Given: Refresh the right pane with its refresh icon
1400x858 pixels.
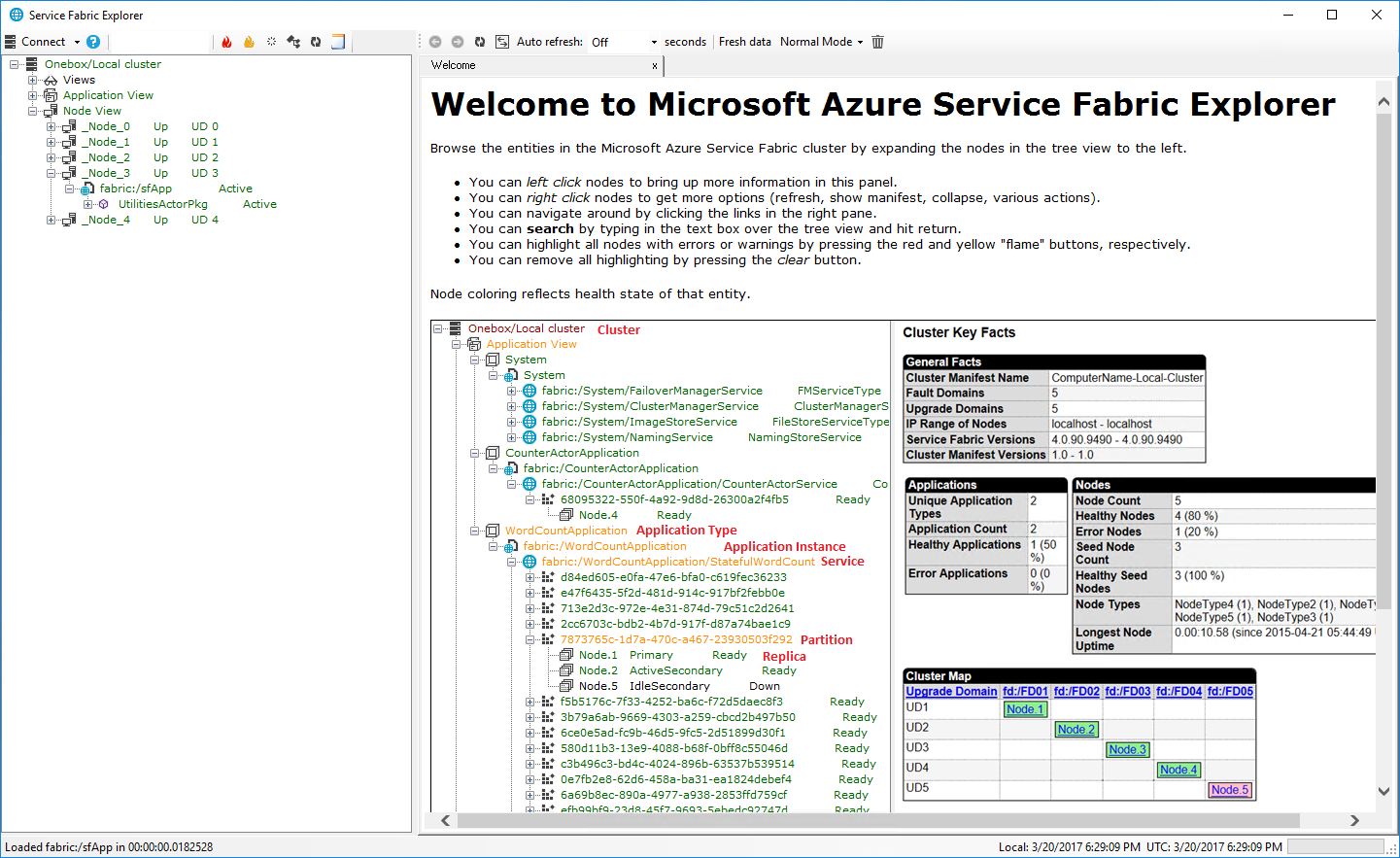Looking at the screenshot, I should [x=480, y=42].
